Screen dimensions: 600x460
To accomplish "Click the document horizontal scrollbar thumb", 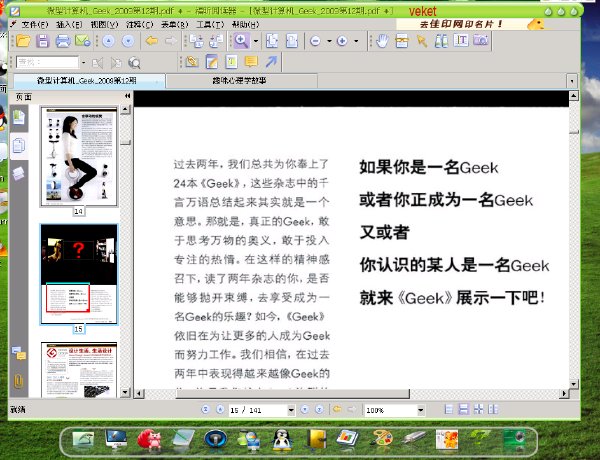I will pos(292,393).
